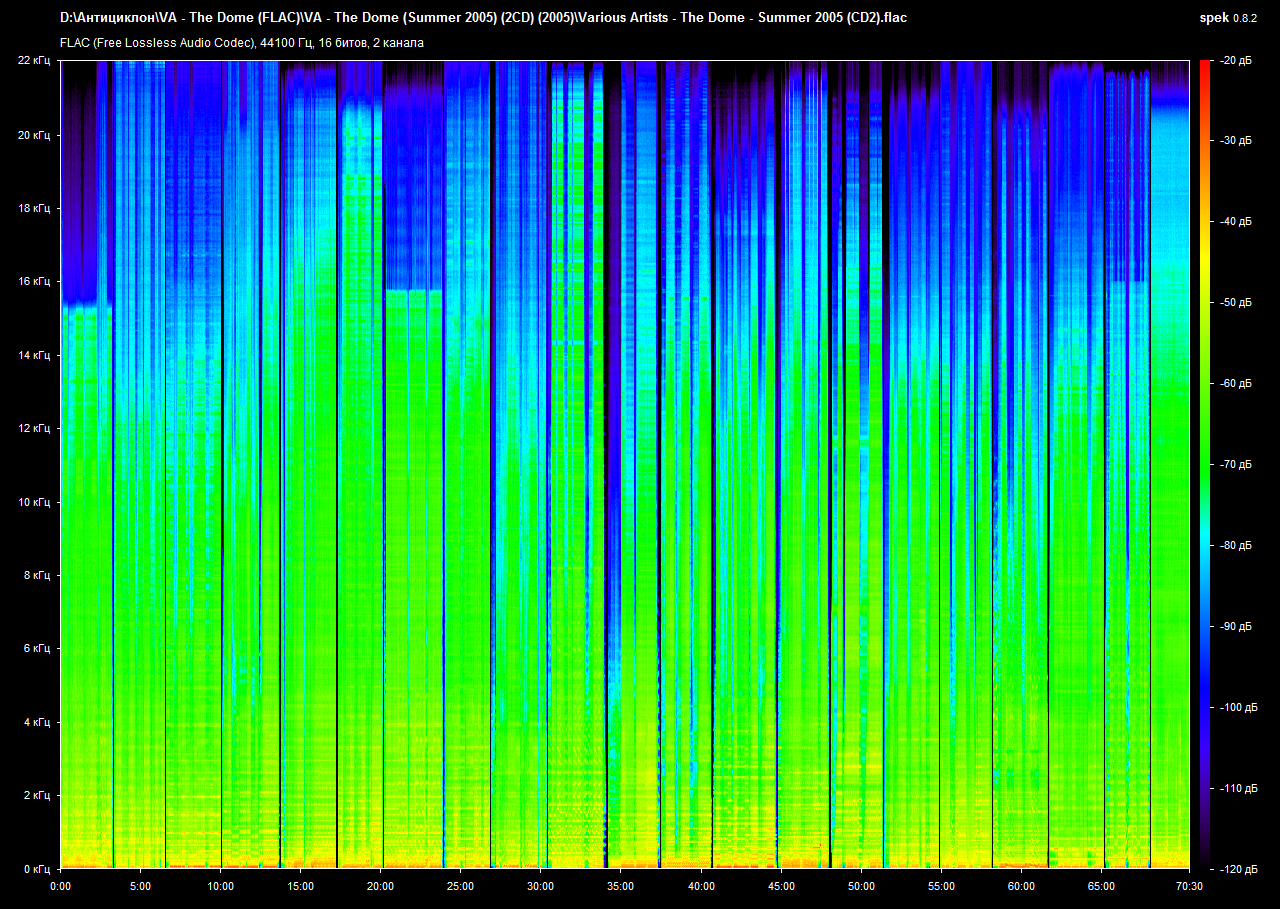Screen dimensions: 1280x909
Task: Click the 0 кГц frequency axis label
Action: (37, 869)
